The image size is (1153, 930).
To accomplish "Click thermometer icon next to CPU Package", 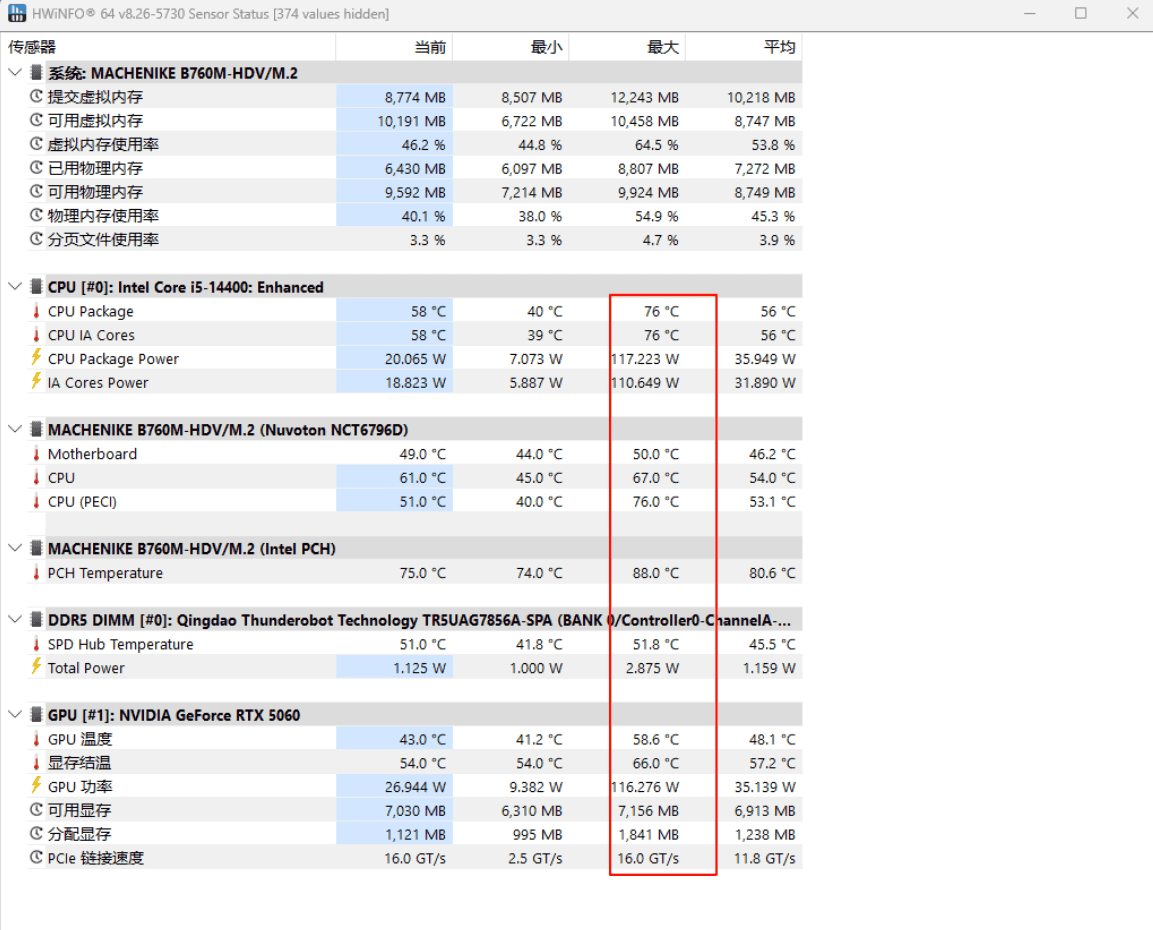I will coord(36,311).
